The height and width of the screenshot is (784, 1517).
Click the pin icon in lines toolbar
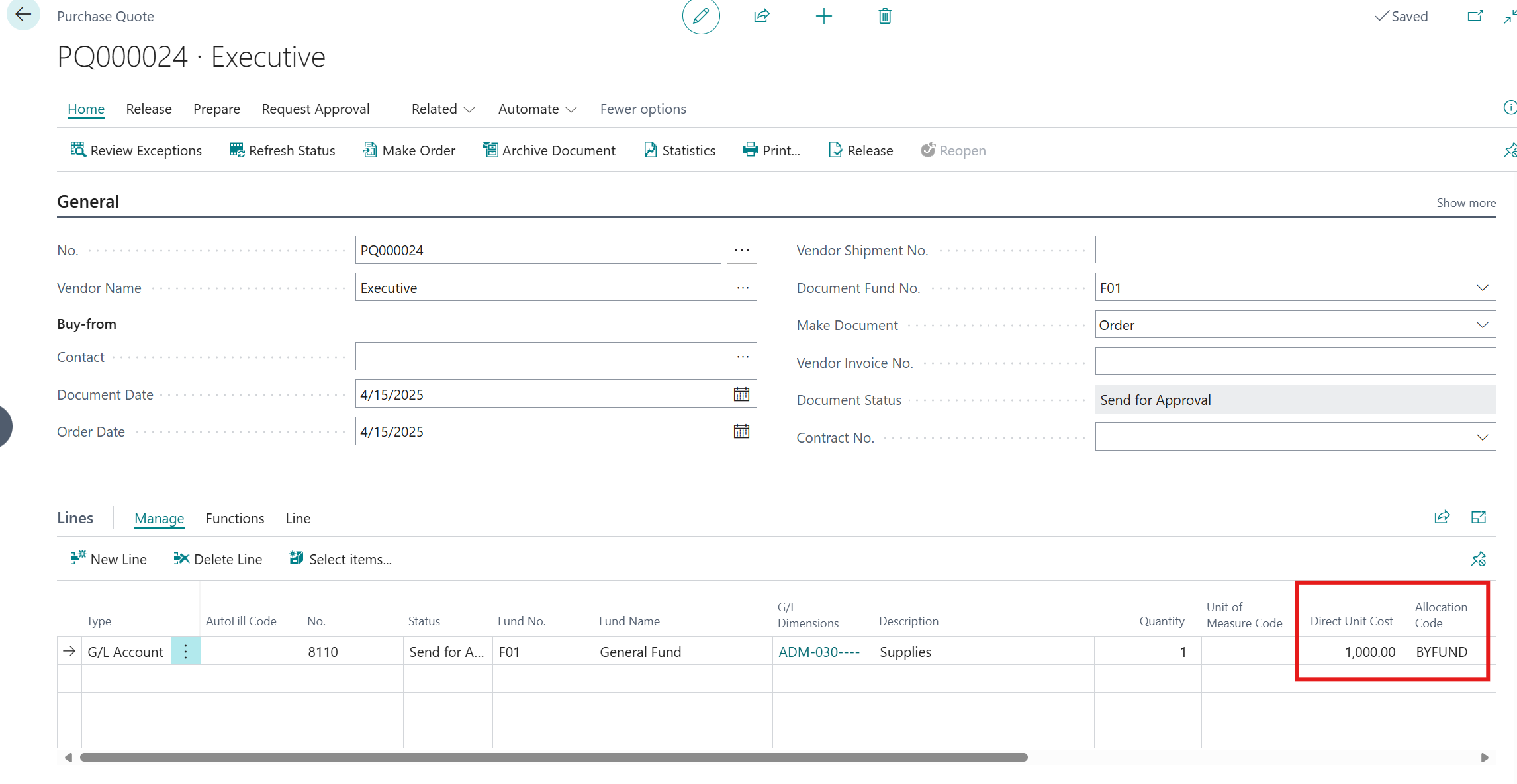pyautogui.click(x=1478, y=560)
